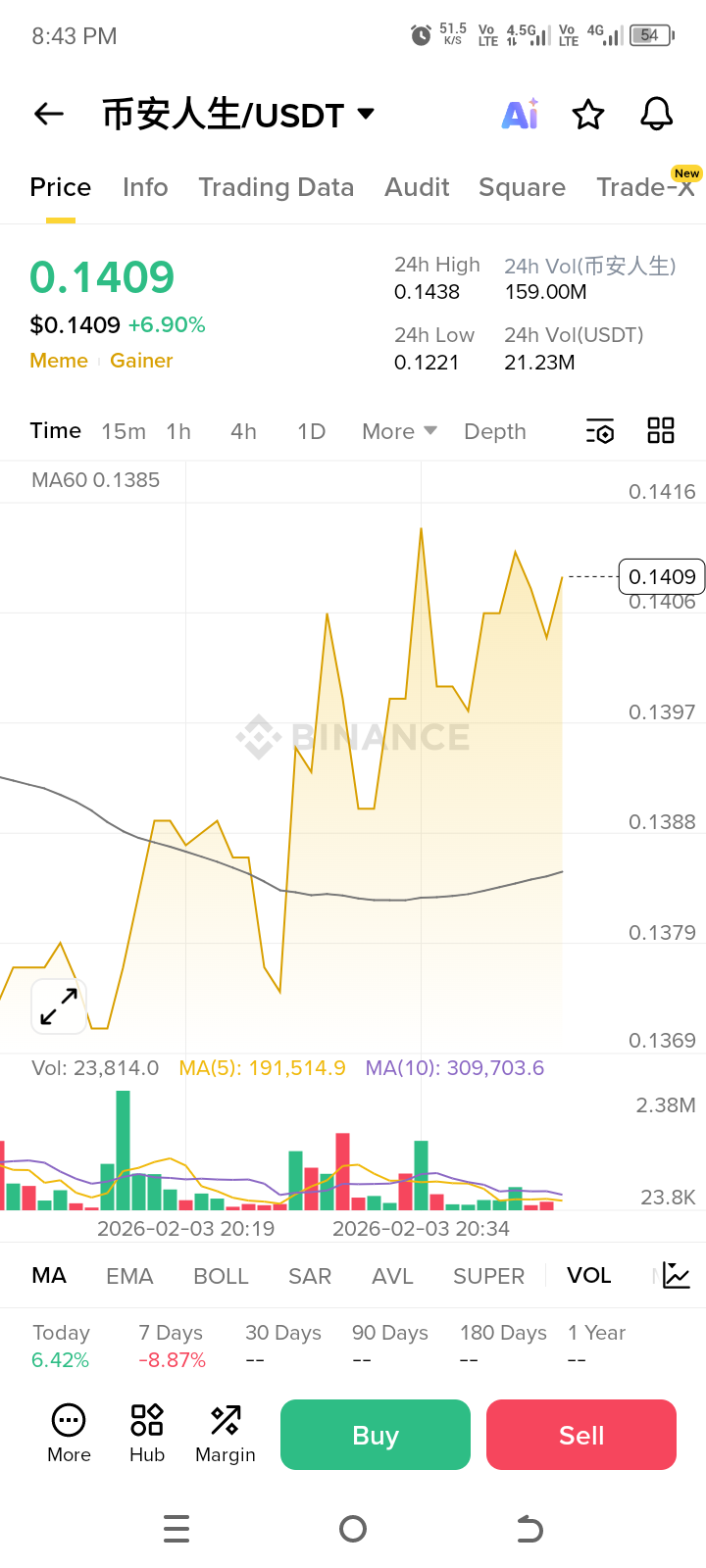Open chart settings icon

pos(600,431)
